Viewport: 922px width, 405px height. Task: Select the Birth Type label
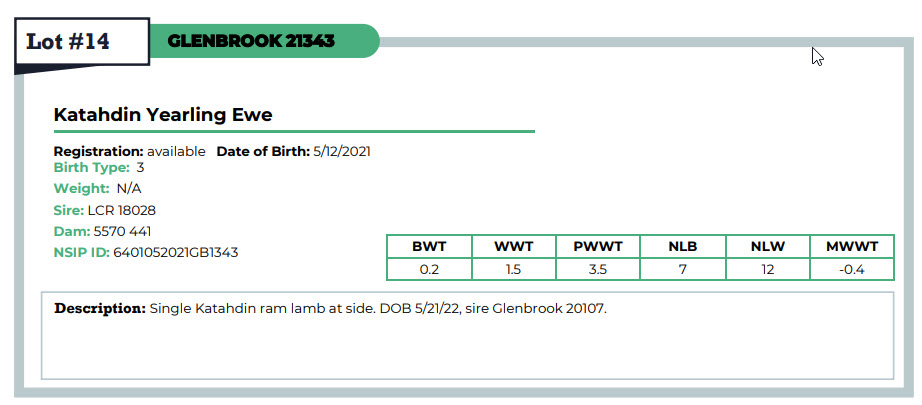[91, 168]
